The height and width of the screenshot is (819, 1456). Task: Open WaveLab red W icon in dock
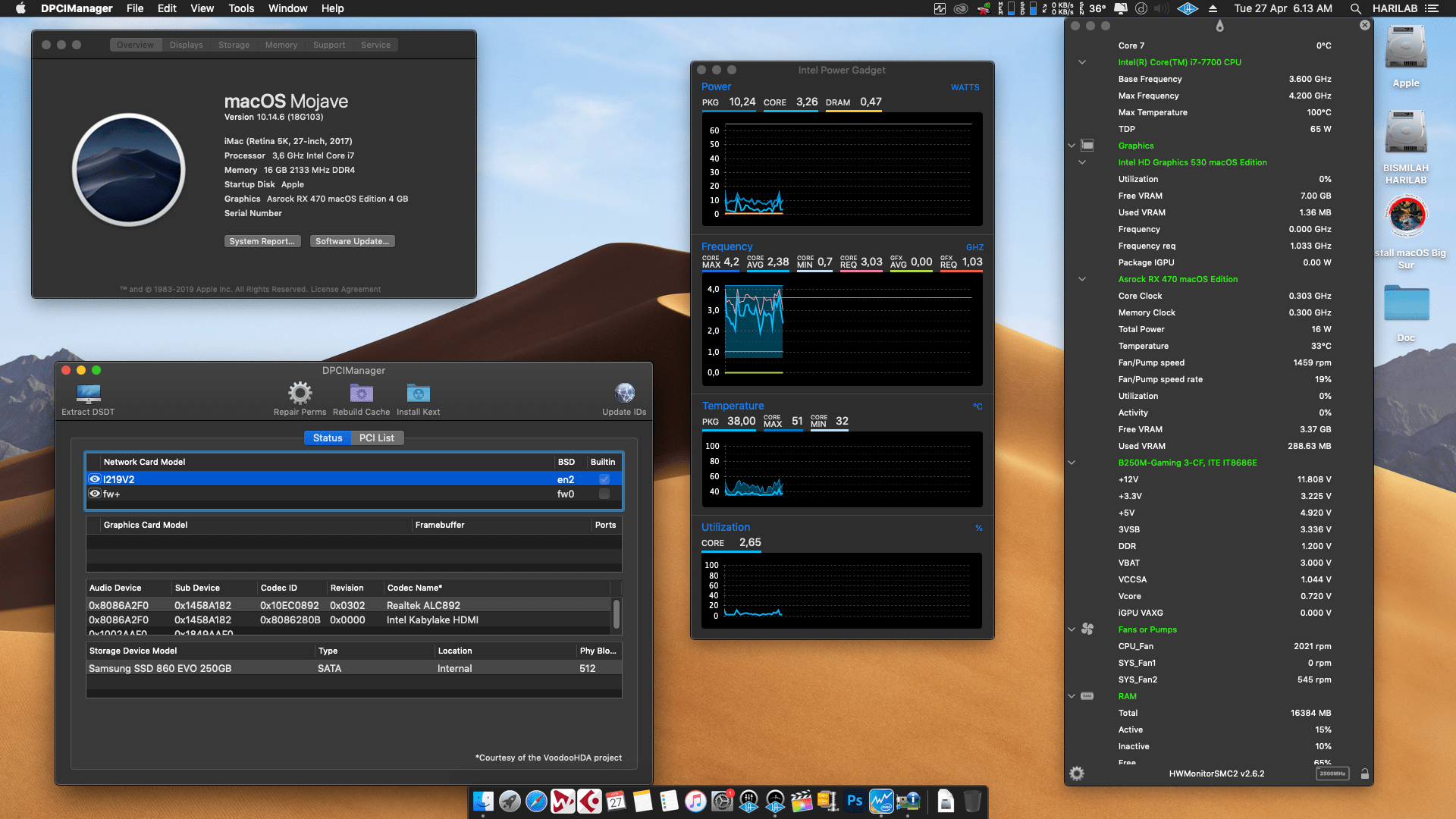[x=563, y=801]
